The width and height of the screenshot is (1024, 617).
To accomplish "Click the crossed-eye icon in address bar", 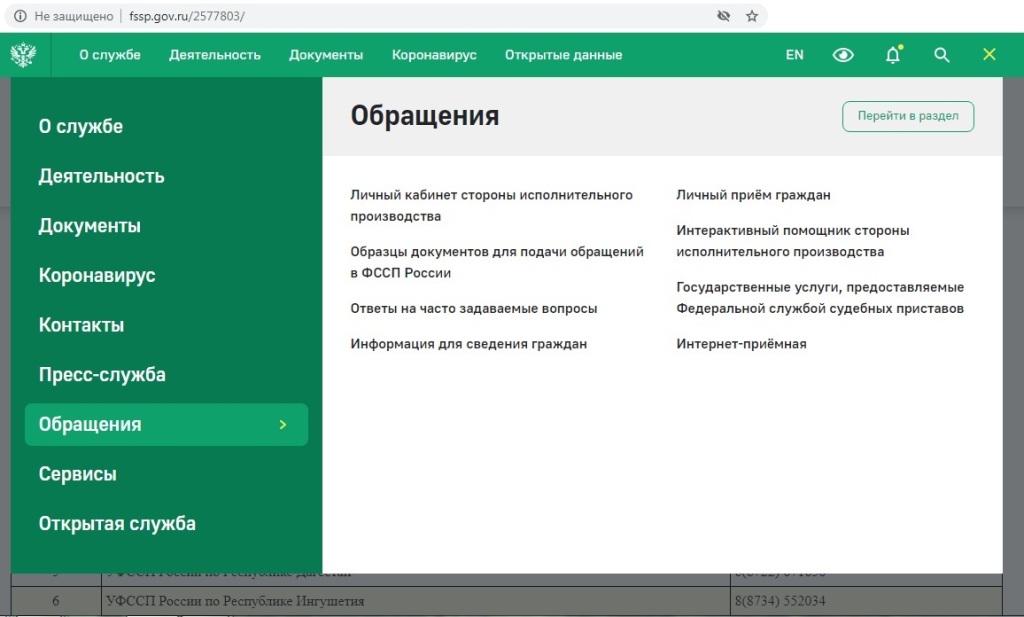I will pyautogui.click(x=724, y=17).
